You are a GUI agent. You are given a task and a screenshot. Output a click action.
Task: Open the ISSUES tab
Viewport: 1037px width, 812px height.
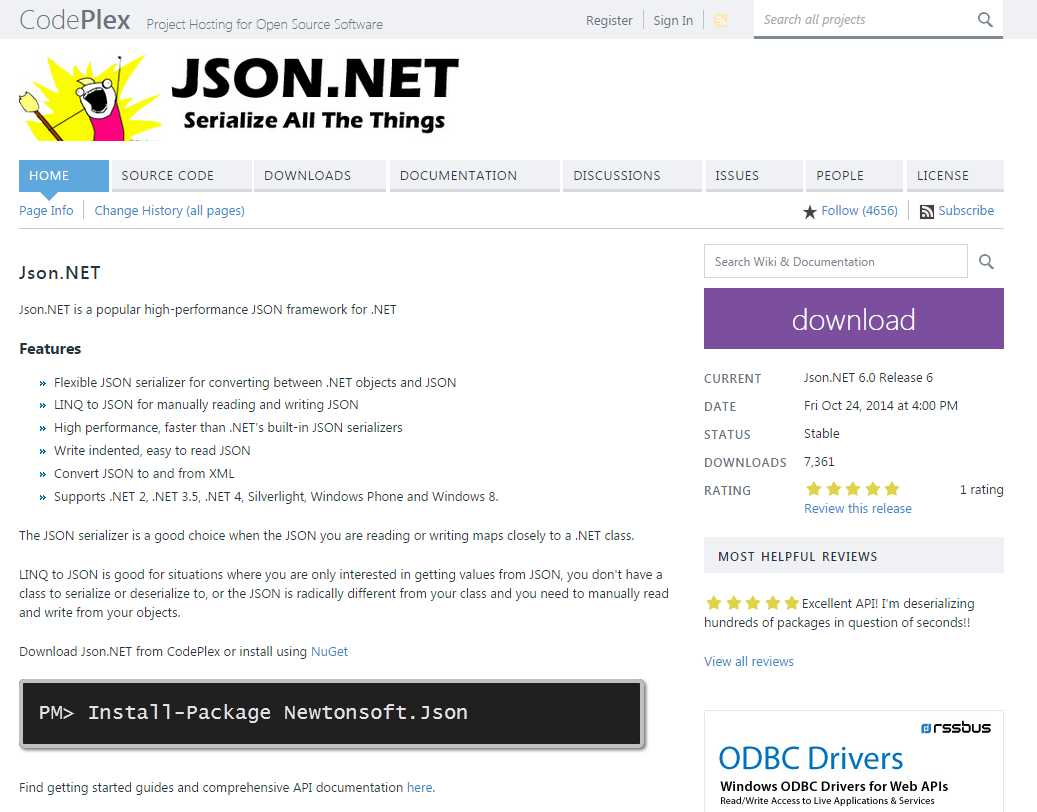click(x=754, y=176)
